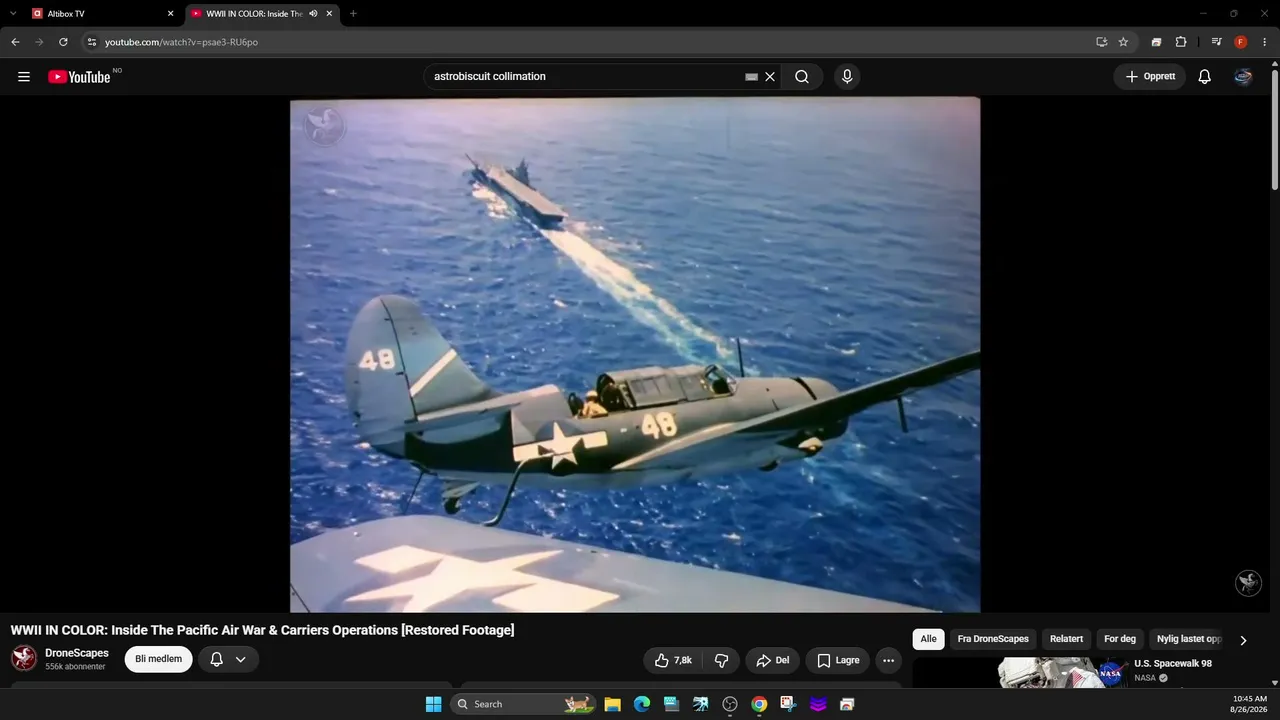The height and width of the screenshot is (720, 1280).
Task: Dislike the video with thumbs down
Action: click(721, 660)
